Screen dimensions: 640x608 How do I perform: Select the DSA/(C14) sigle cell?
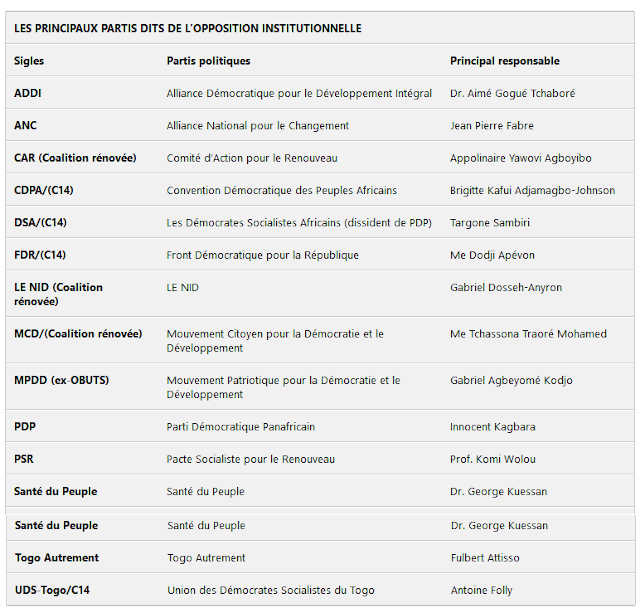(40, 223)
